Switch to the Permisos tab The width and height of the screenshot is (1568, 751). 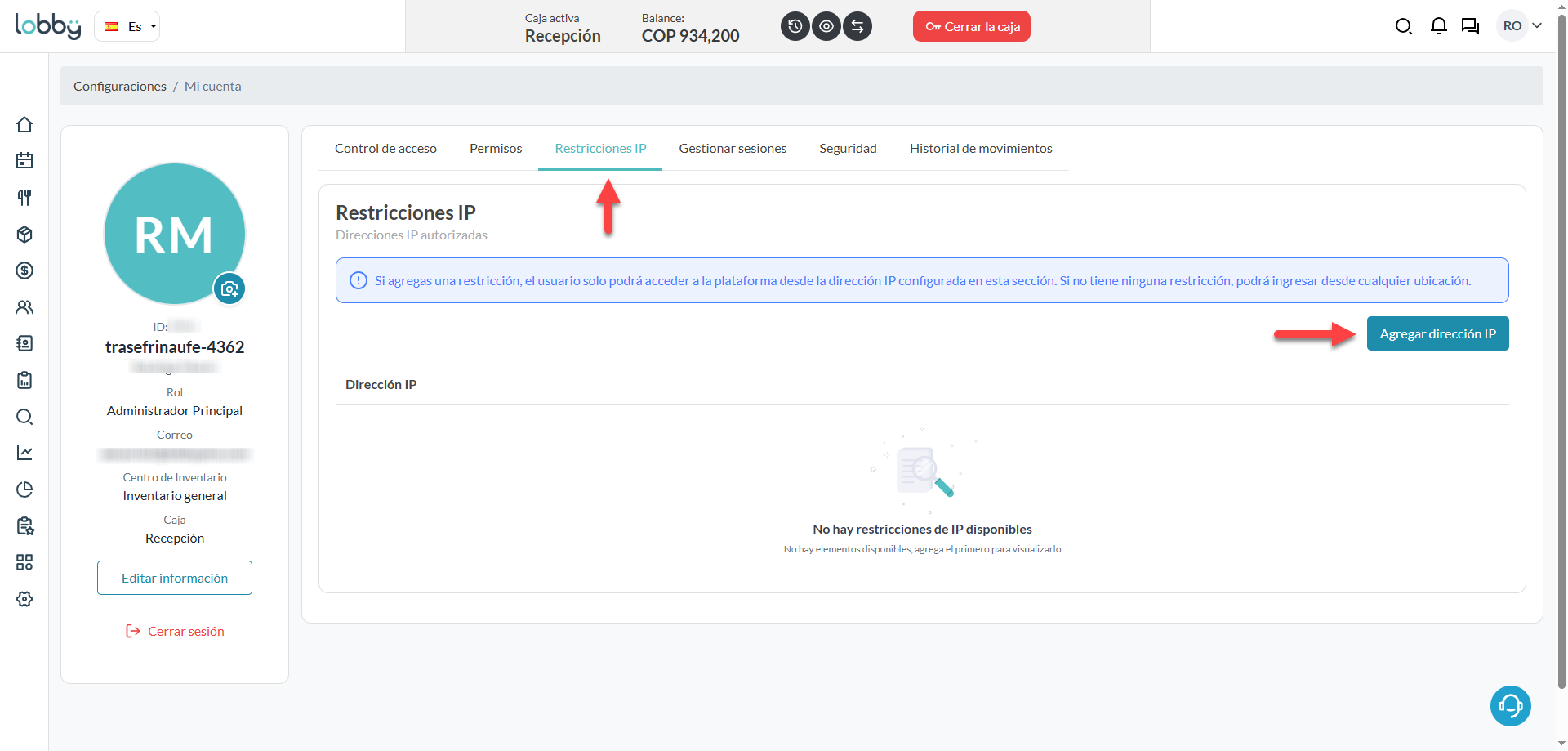496,149
